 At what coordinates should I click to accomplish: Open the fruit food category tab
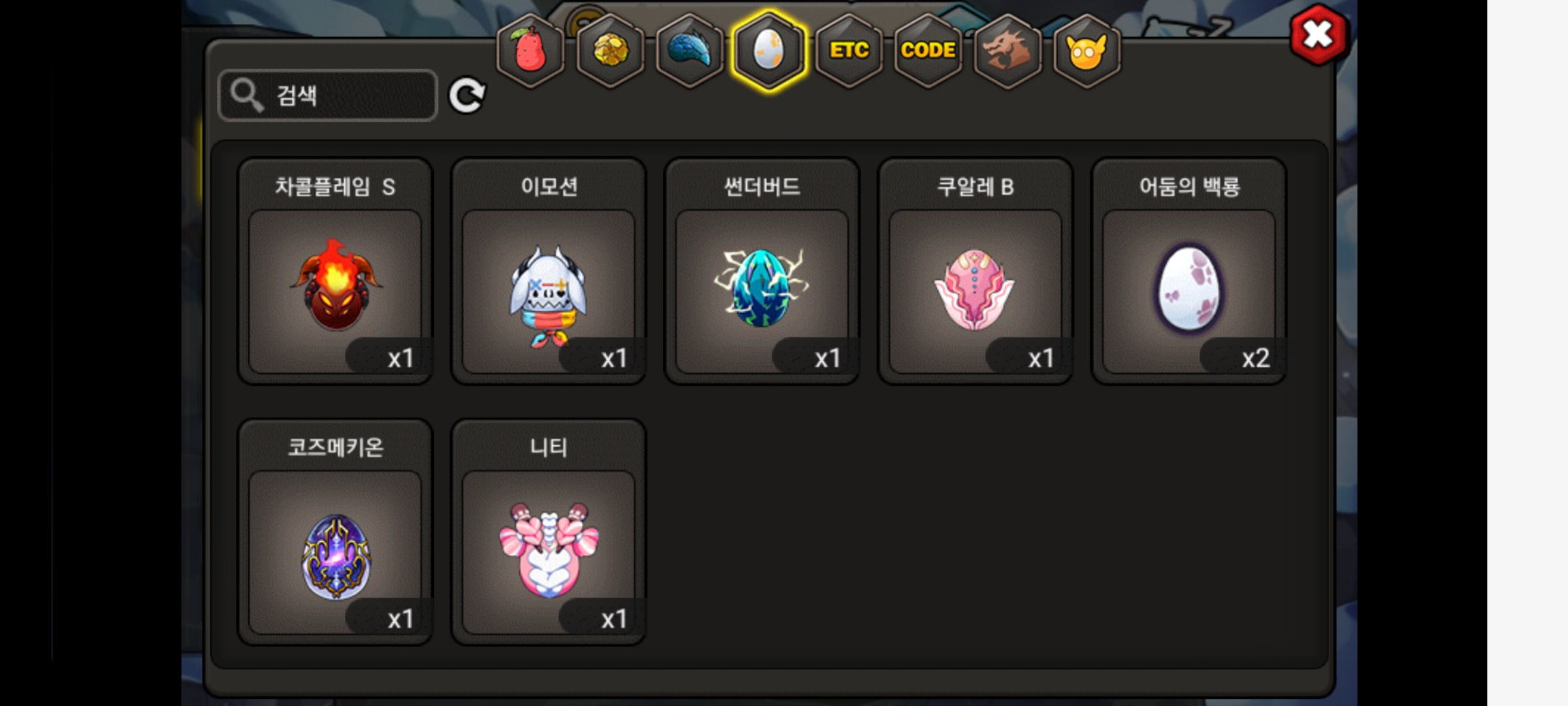click(x=531, y=50)
